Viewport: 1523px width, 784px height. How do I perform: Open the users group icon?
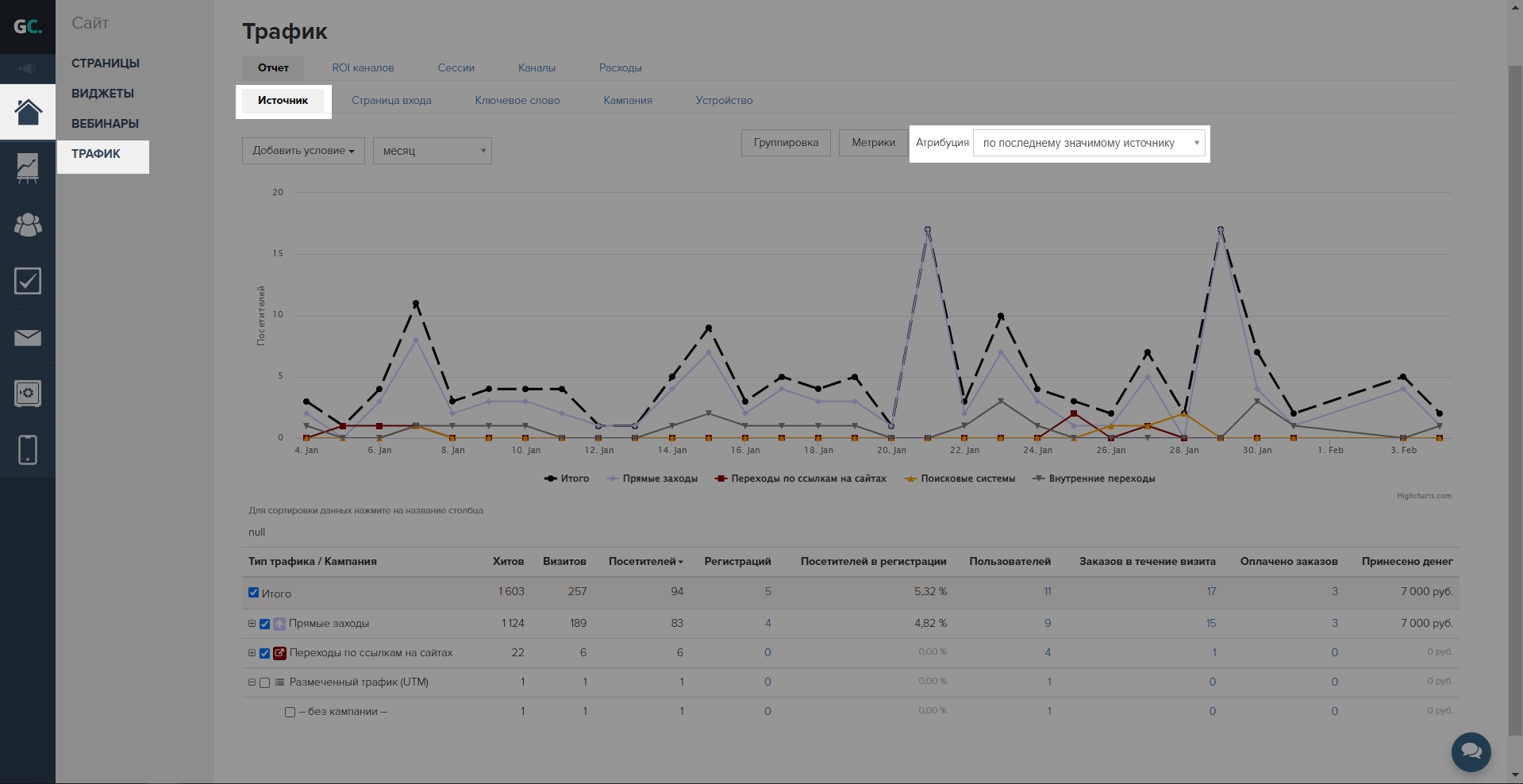(x=28, y=225)
